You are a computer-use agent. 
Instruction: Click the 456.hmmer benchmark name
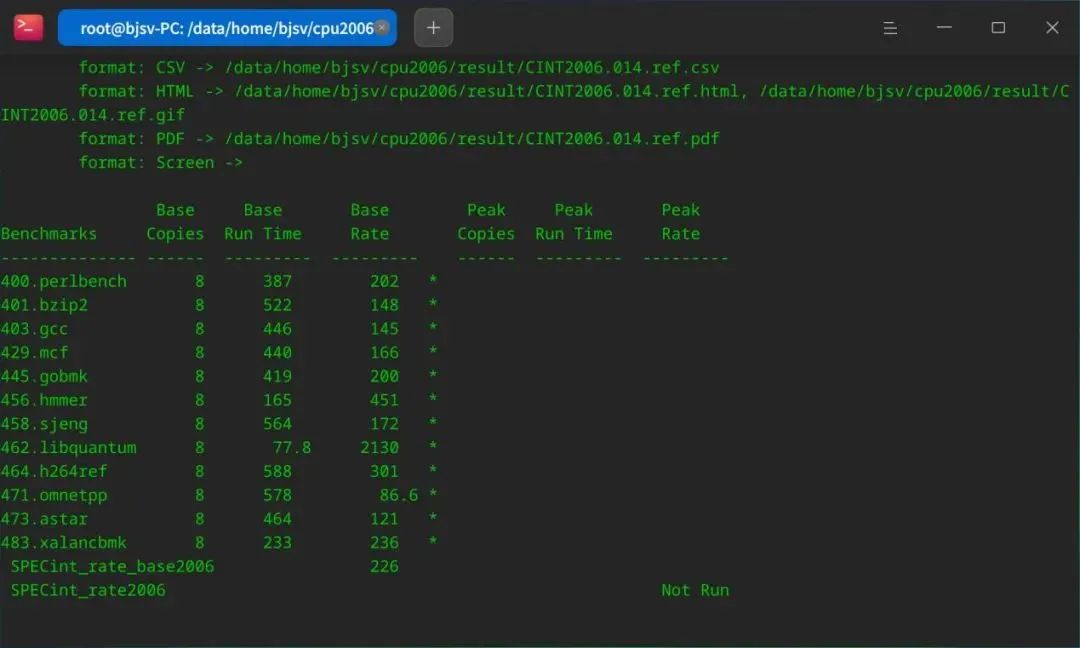tap(44, 400)
